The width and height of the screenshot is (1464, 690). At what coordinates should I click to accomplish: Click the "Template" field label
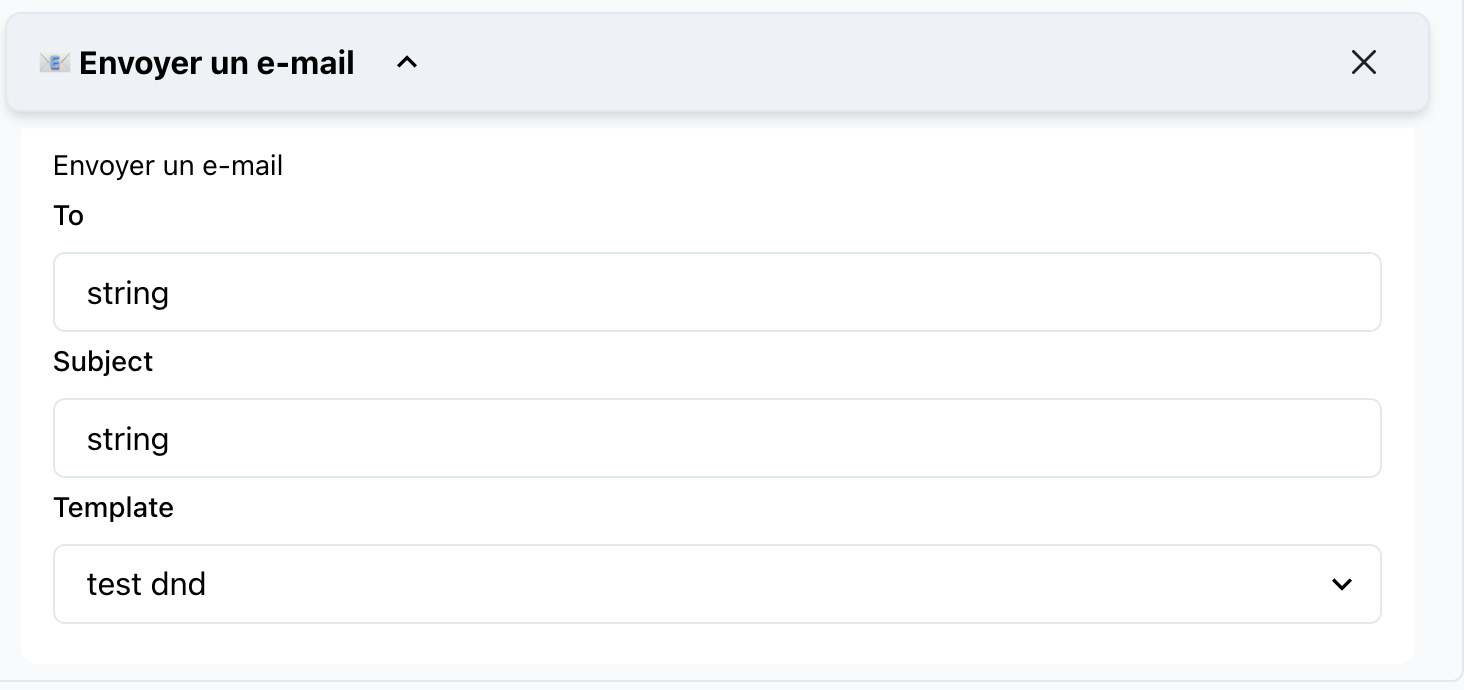pyautogui.click(x=113, y=507)
